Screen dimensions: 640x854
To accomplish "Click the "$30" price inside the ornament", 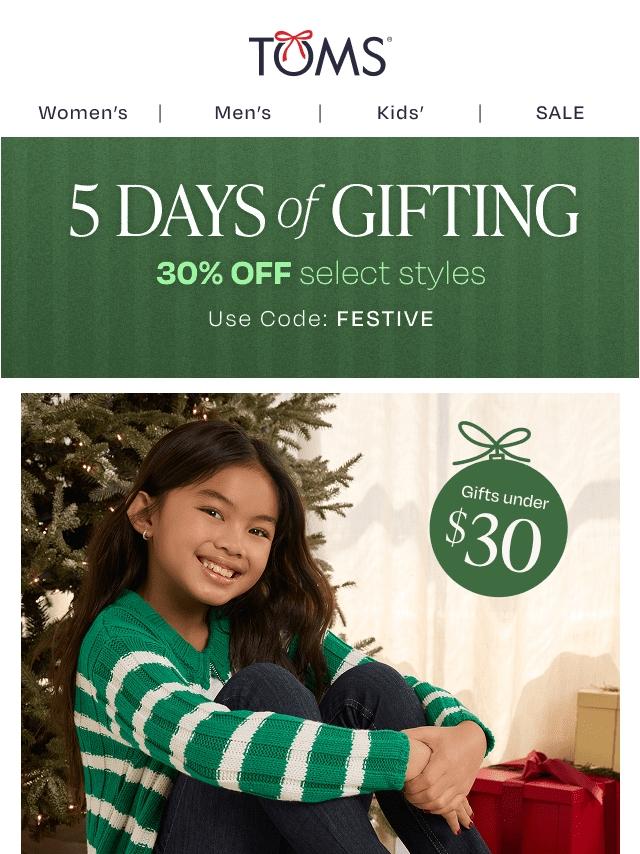I will click(x=493, y=542).
